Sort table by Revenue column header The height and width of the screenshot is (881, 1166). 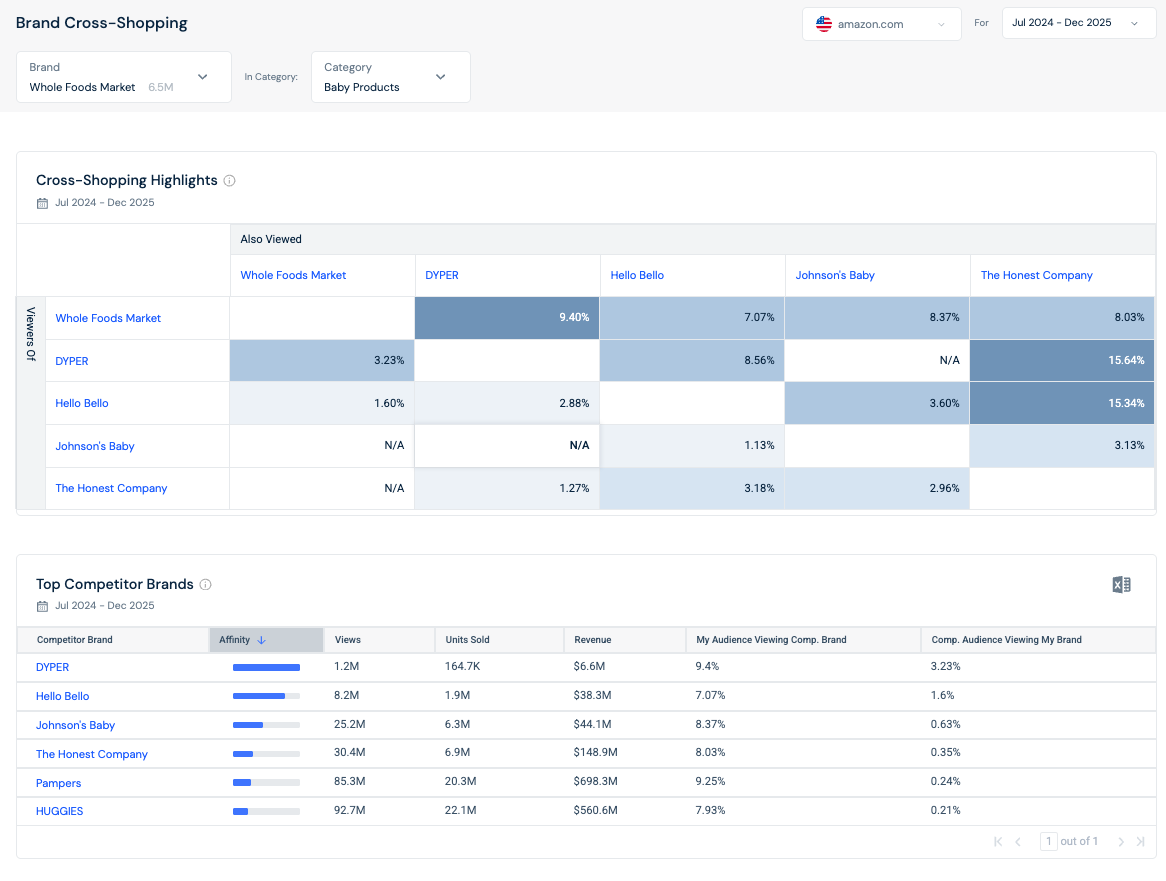(x=593, y=640)
